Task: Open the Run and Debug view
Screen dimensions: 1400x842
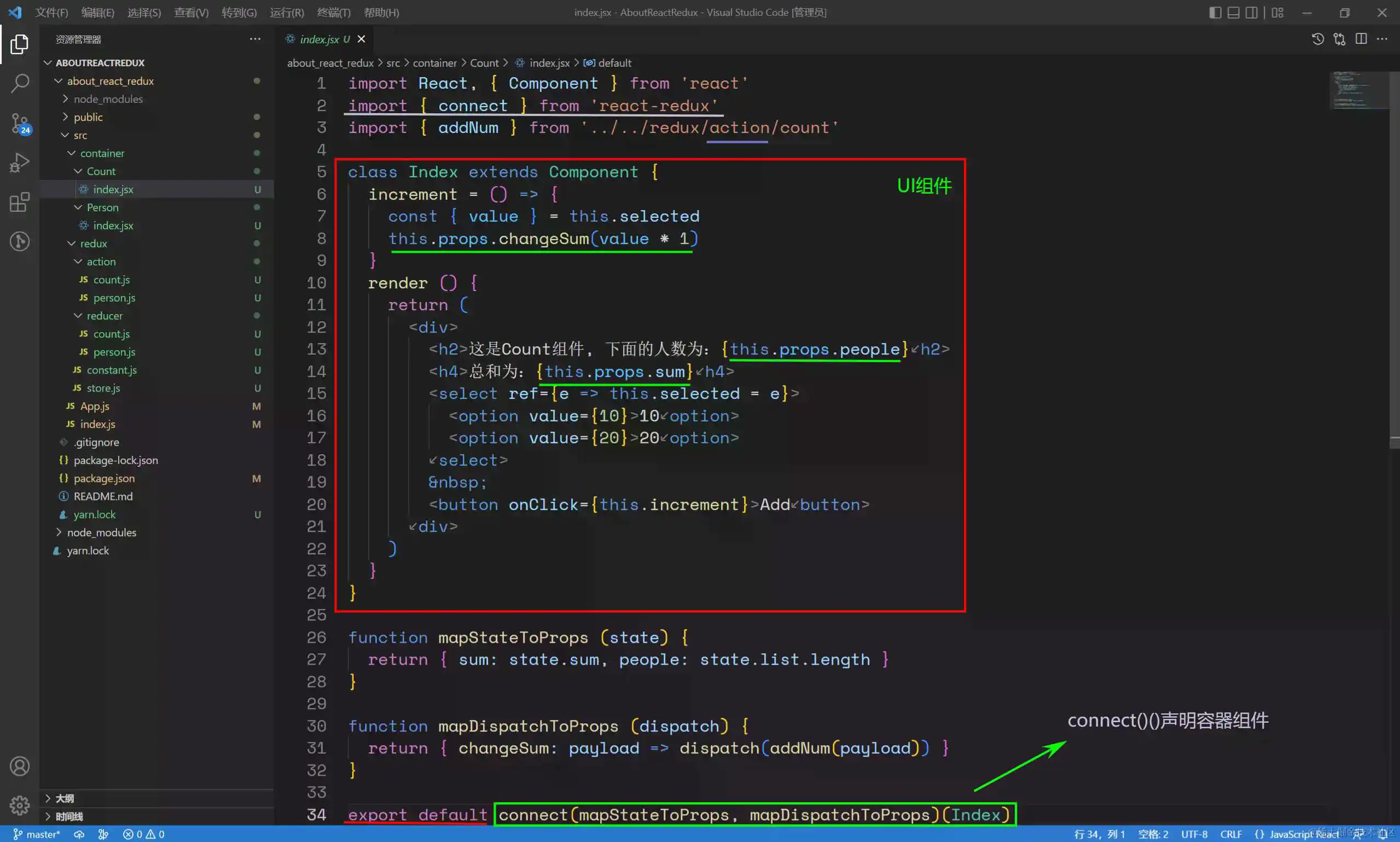Action: 19,162
